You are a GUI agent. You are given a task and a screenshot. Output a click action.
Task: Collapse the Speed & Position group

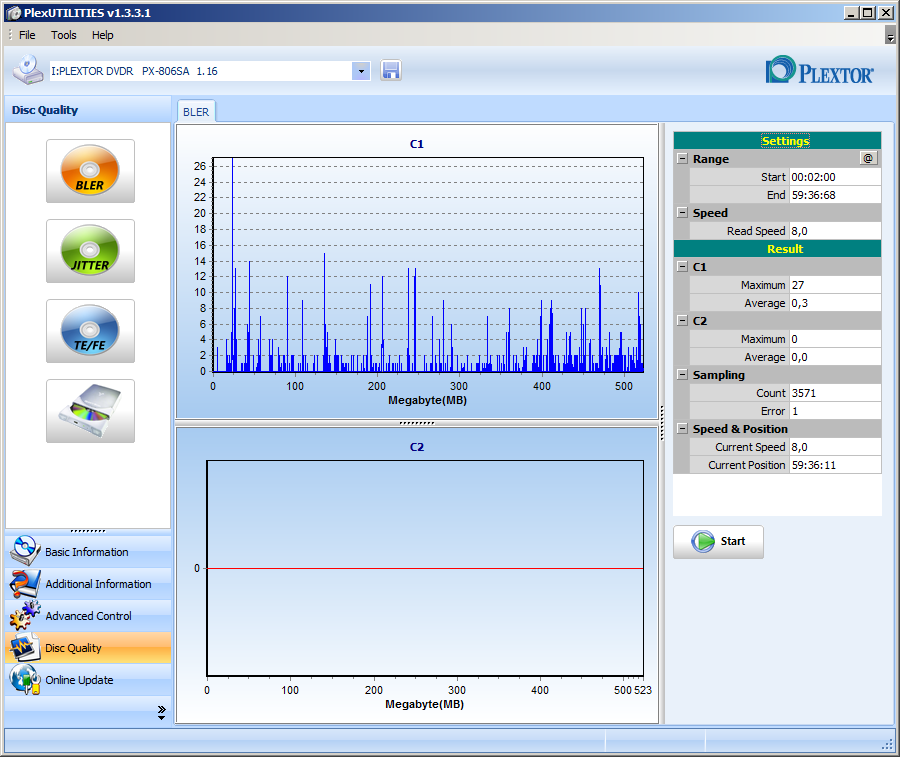point(682,428)
